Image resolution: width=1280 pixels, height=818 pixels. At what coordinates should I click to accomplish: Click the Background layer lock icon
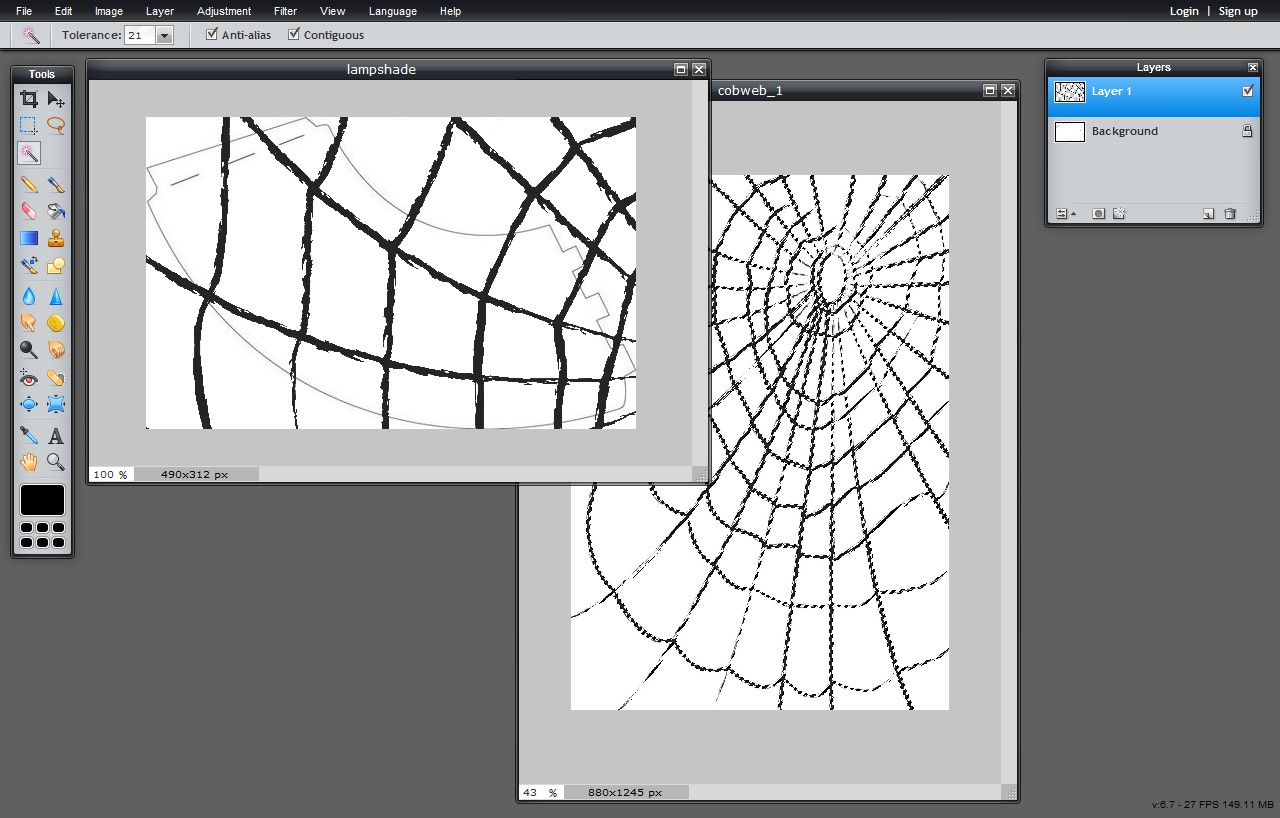[1247, 131]
